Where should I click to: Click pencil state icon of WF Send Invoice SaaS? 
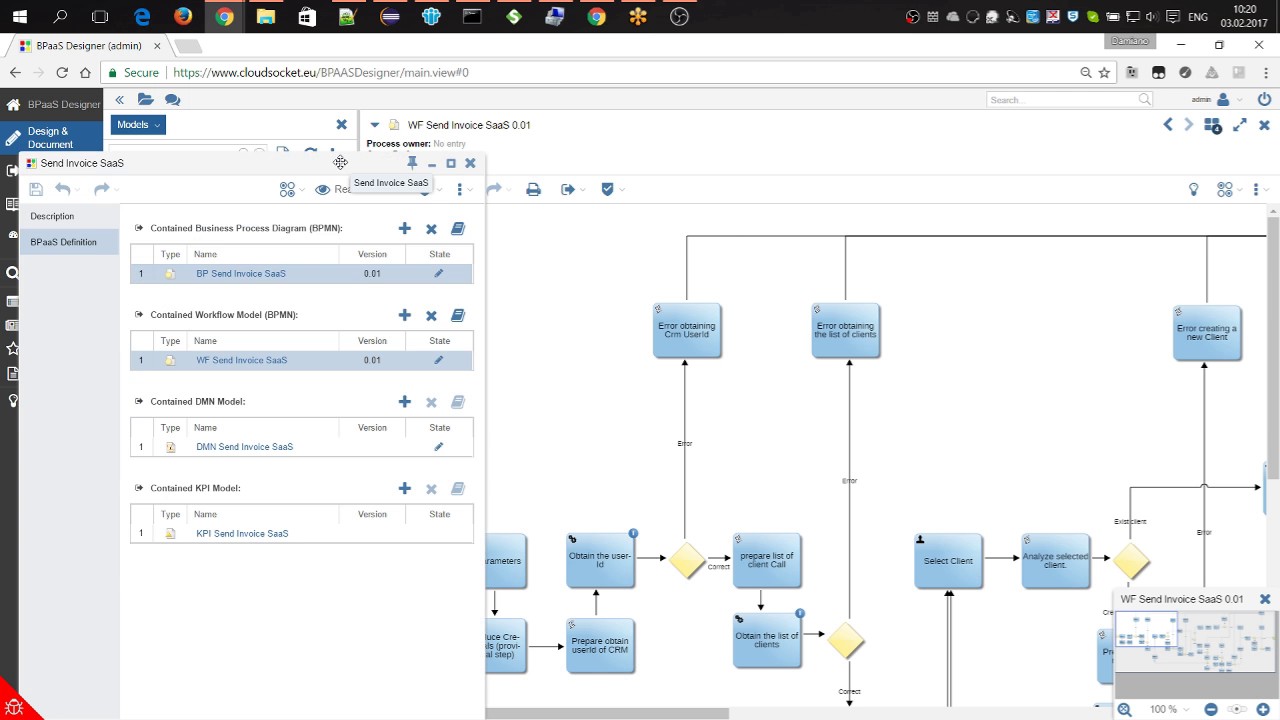pos(438,360)
